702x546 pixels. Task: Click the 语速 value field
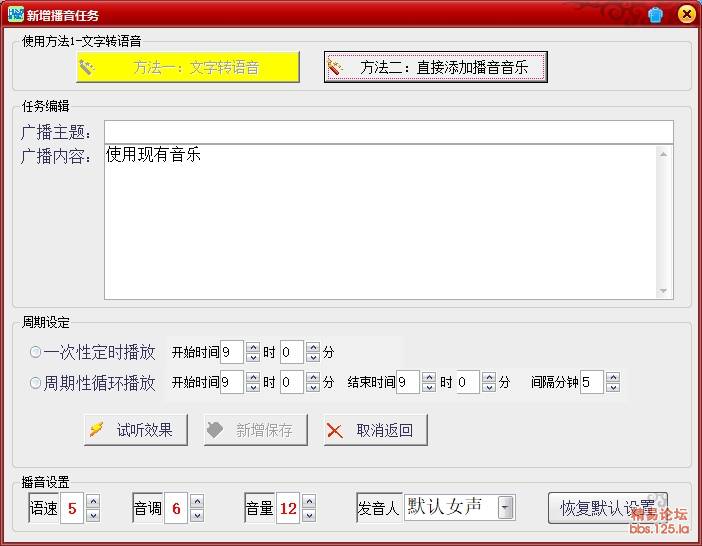[x=72, y=508]
